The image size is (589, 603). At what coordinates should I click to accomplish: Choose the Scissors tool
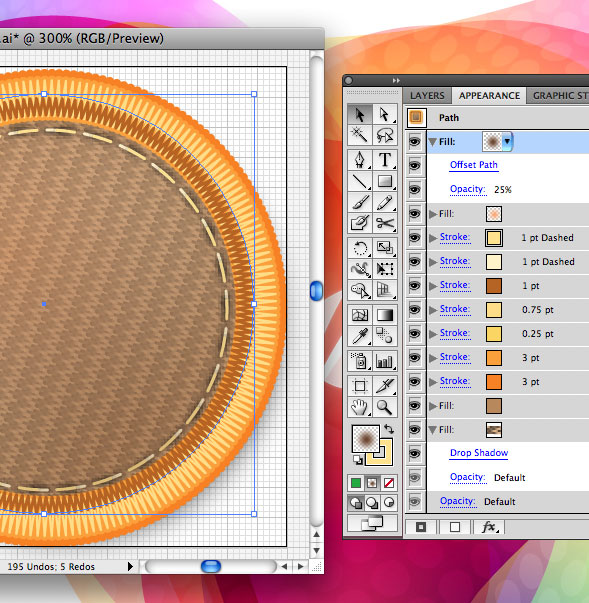384,223
